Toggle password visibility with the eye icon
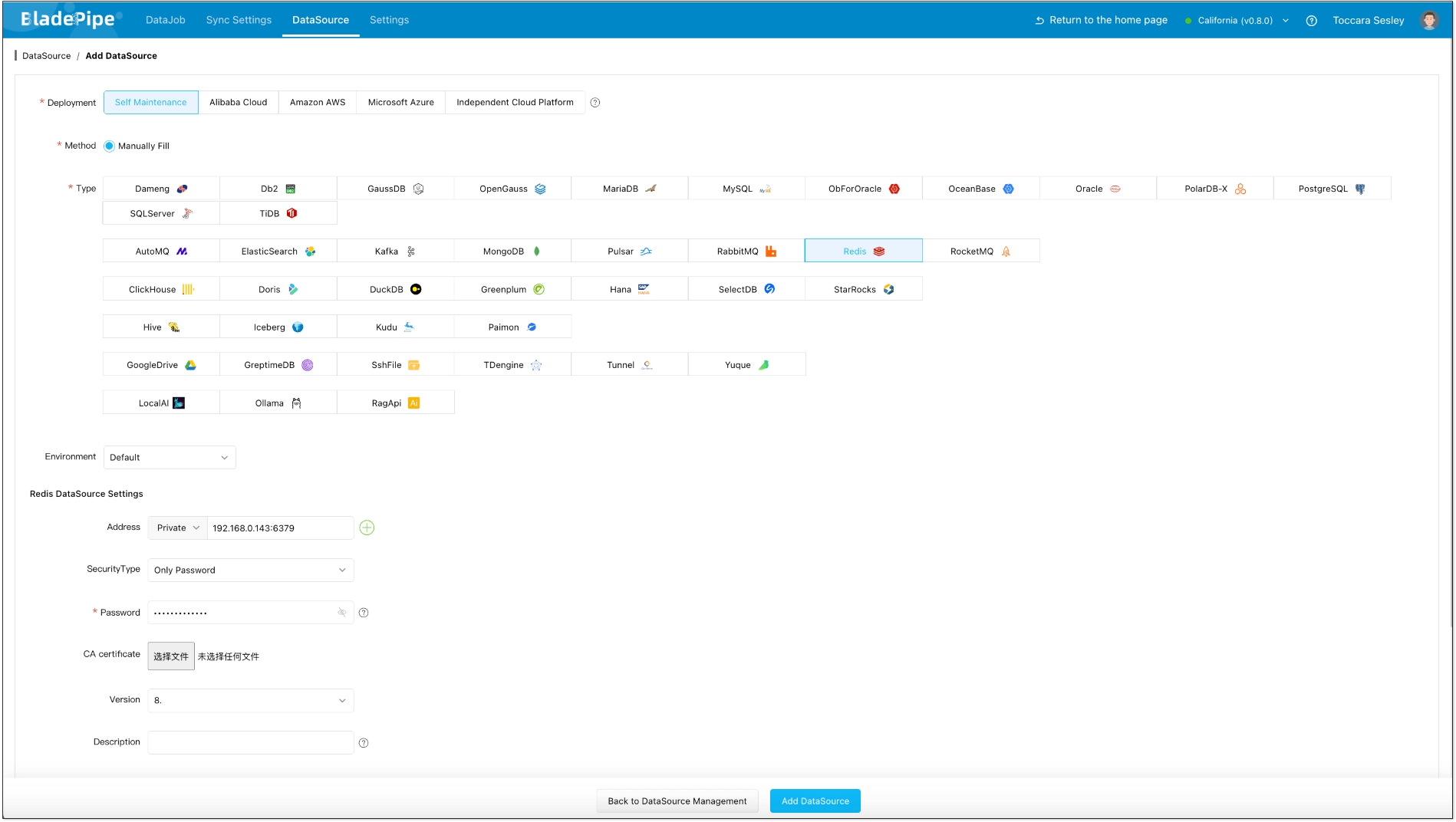1456x822 pixels. tap(342, 613)
